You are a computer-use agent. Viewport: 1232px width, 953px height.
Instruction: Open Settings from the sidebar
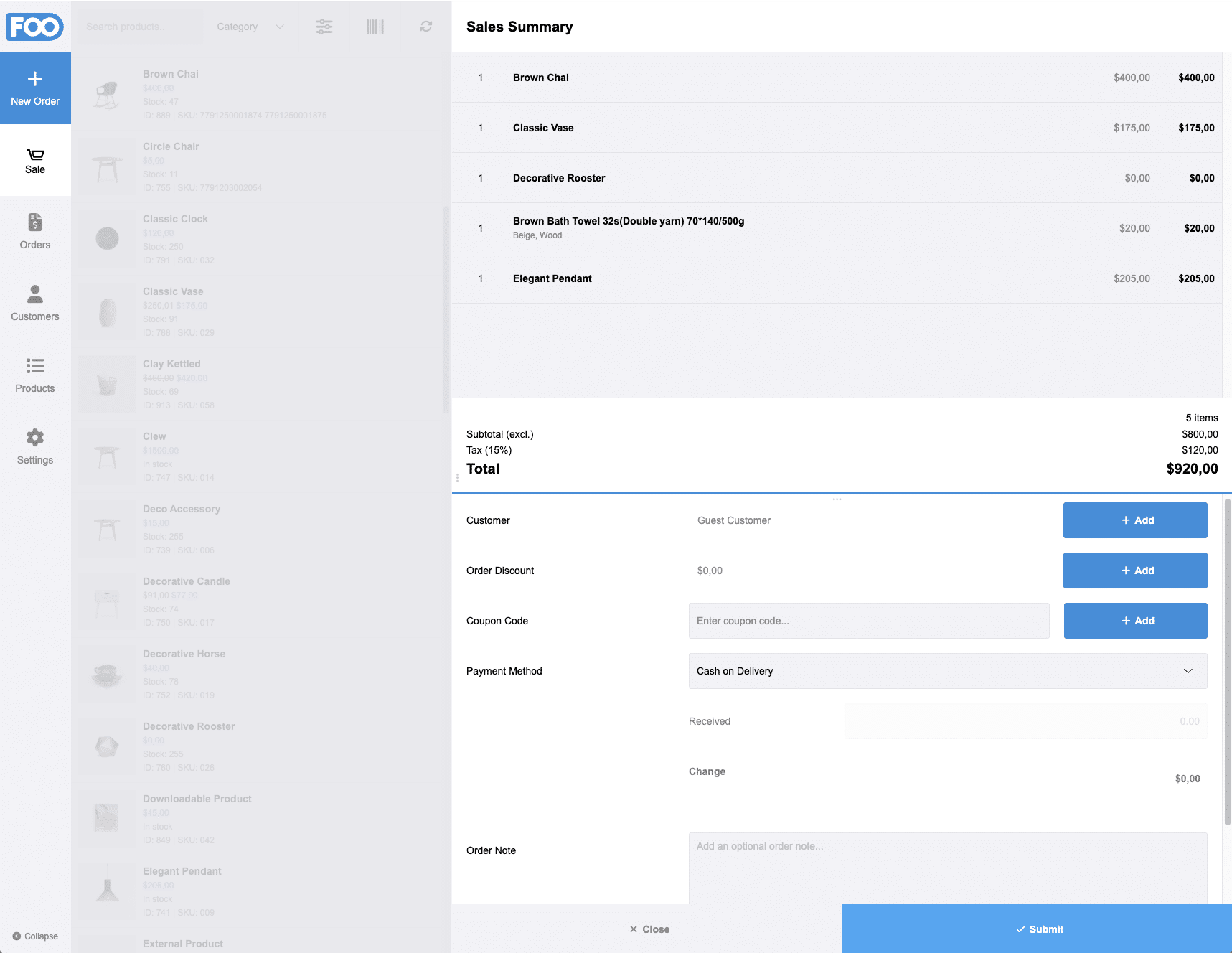(35, 447)
